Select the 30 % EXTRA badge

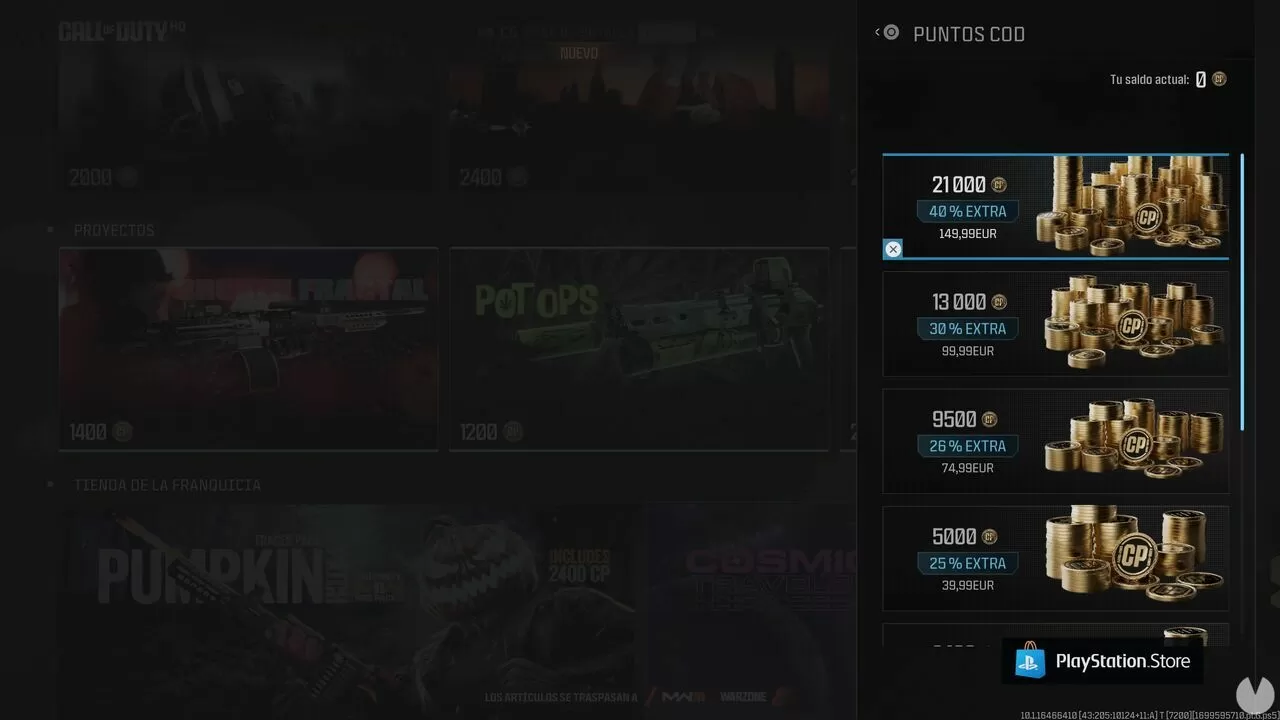[967, 329]
